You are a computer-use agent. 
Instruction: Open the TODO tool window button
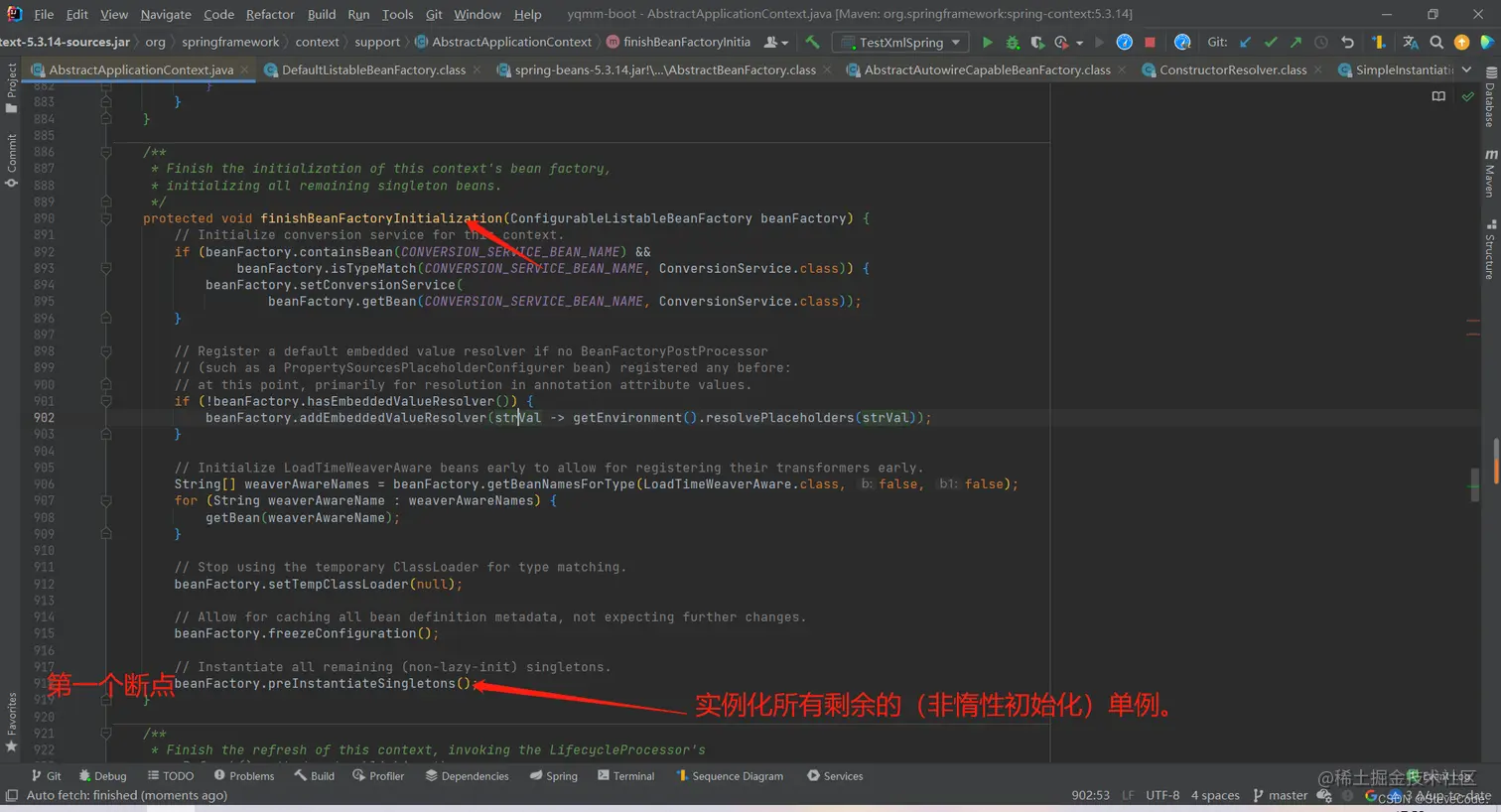click(x=170, y=776)
